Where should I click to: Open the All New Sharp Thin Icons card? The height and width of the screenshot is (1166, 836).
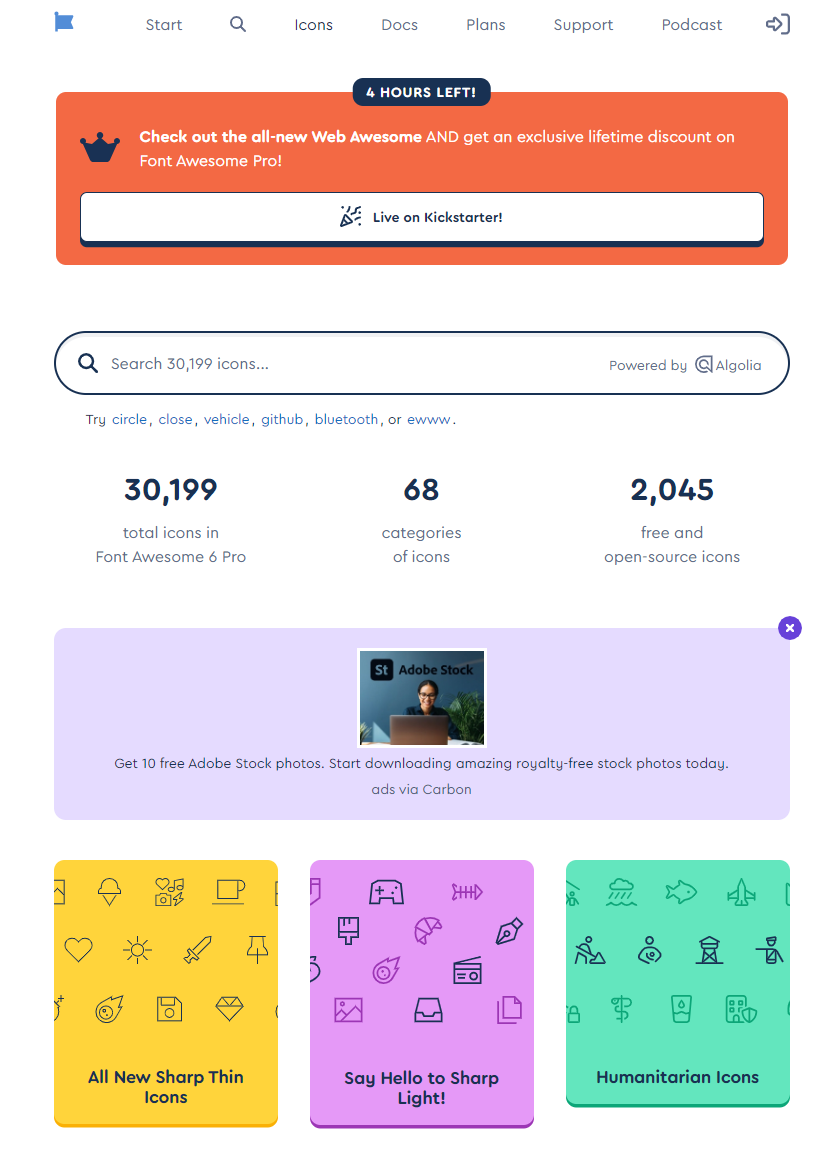click(x=166, y=992)
